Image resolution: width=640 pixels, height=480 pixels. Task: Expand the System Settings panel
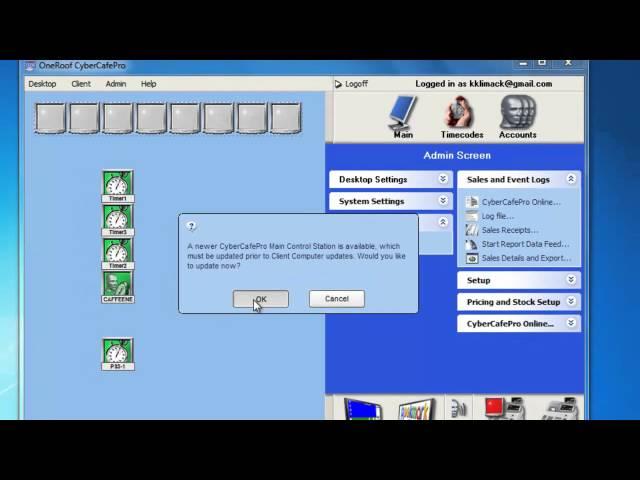[x=390, y=201]
